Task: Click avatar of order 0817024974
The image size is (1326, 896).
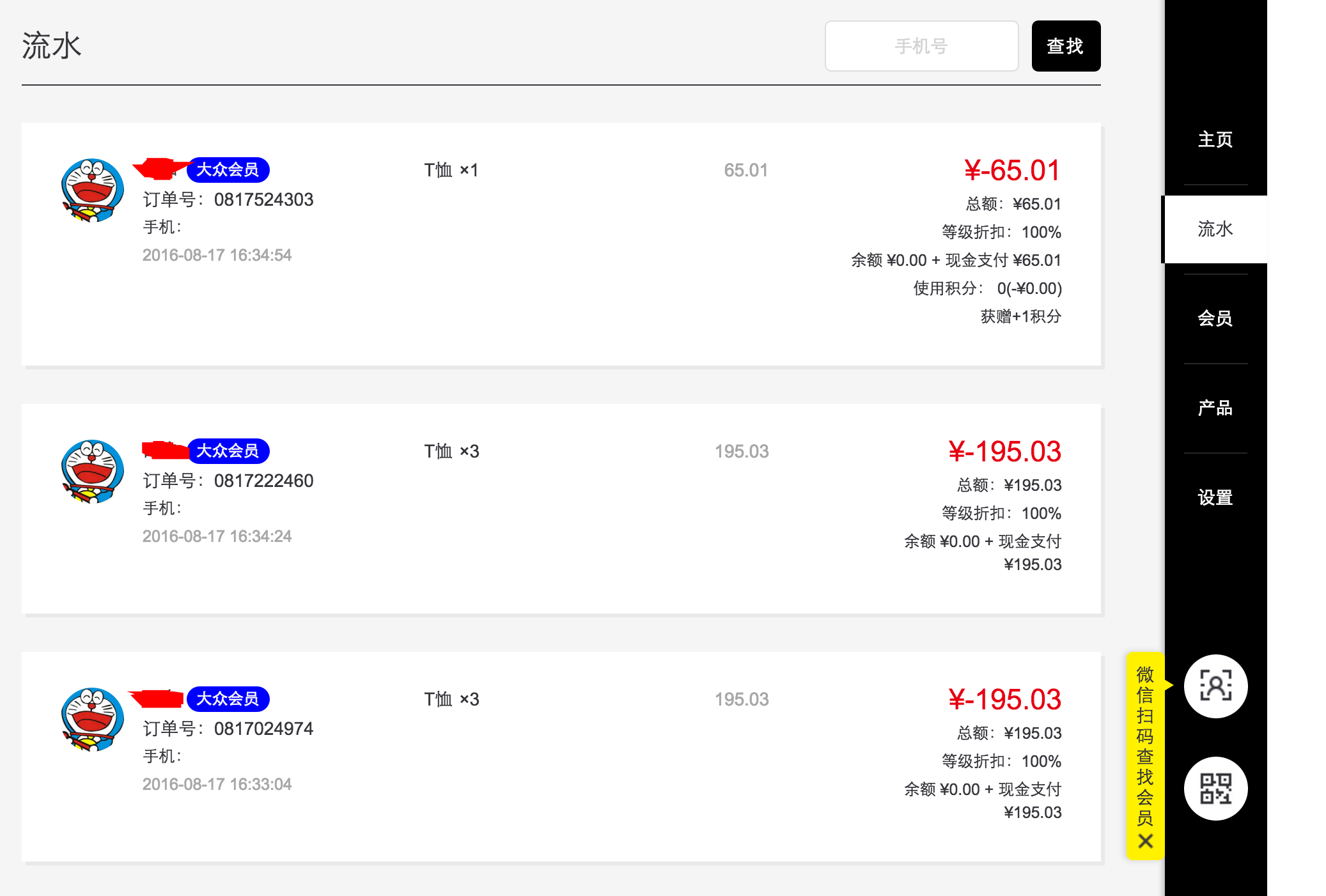Action: 93,720
